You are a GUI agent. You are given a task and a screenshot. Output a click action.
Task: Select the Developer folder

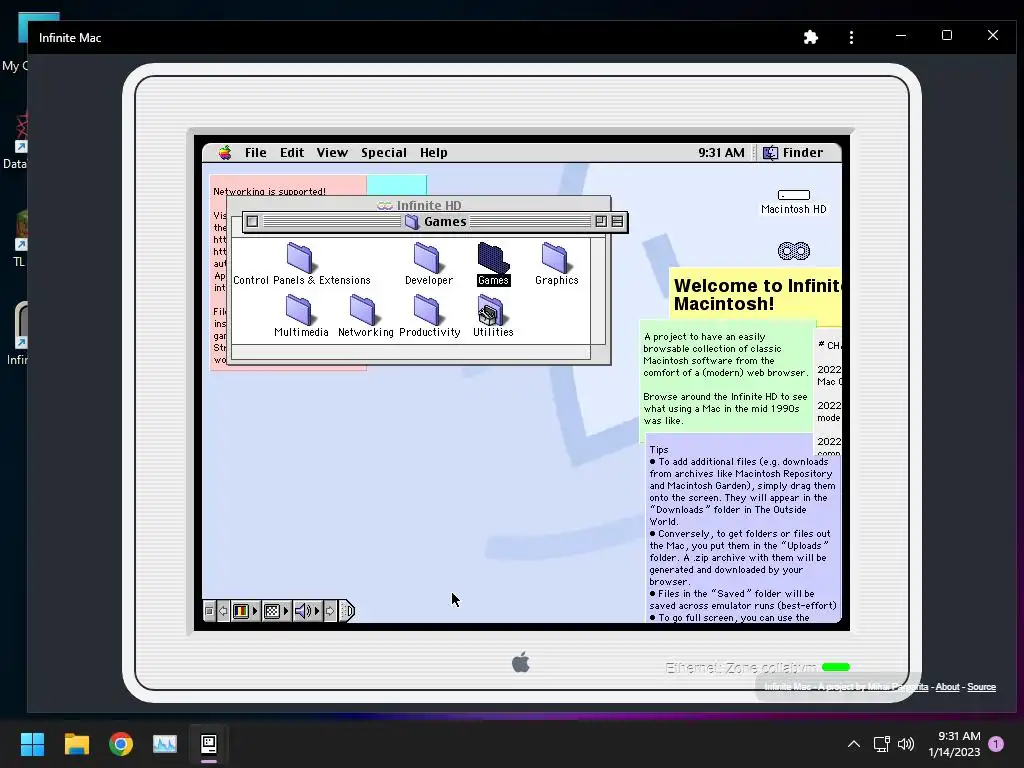428,264
